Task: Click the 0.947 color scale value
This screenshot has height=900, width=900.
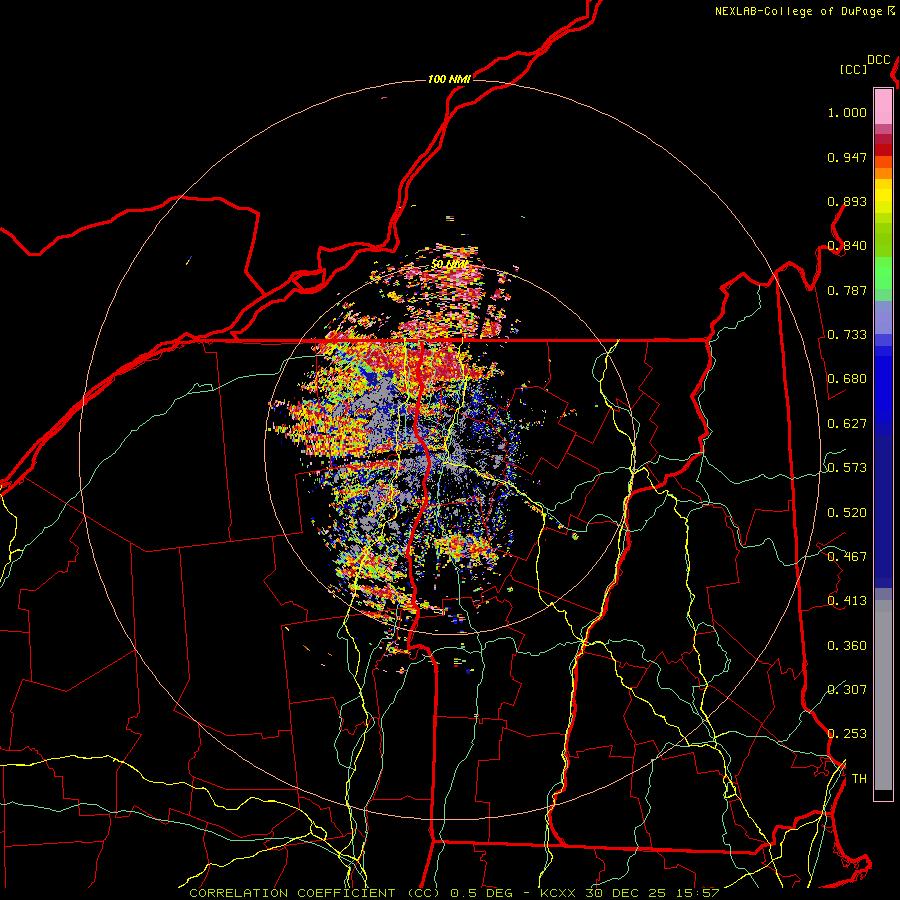Action: point(847,157)
